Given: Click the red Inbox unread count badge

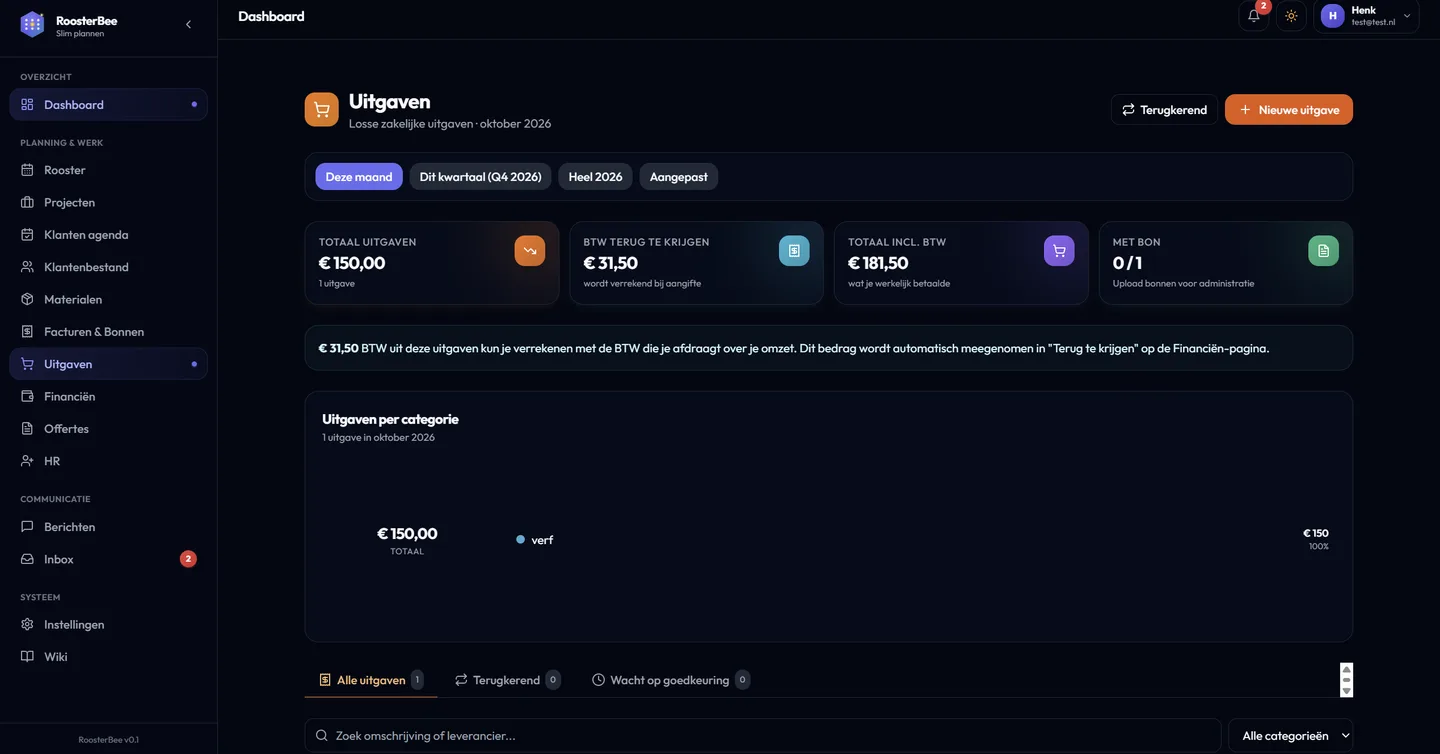Looking at the screenshot, I should coord(188,559).
